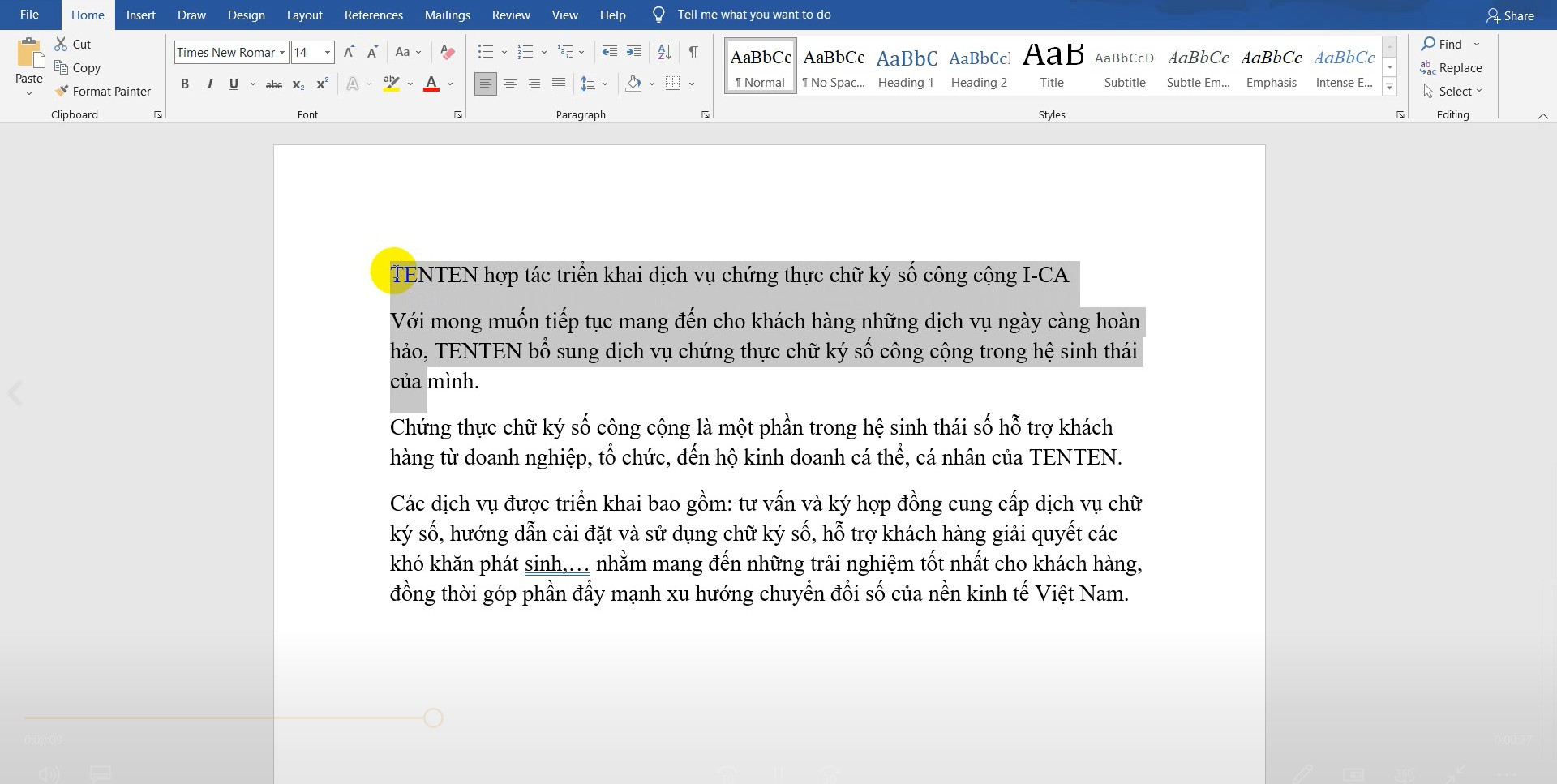Apply superscript formatting
Screen dimensions: 1557x784
pos(322,84)
